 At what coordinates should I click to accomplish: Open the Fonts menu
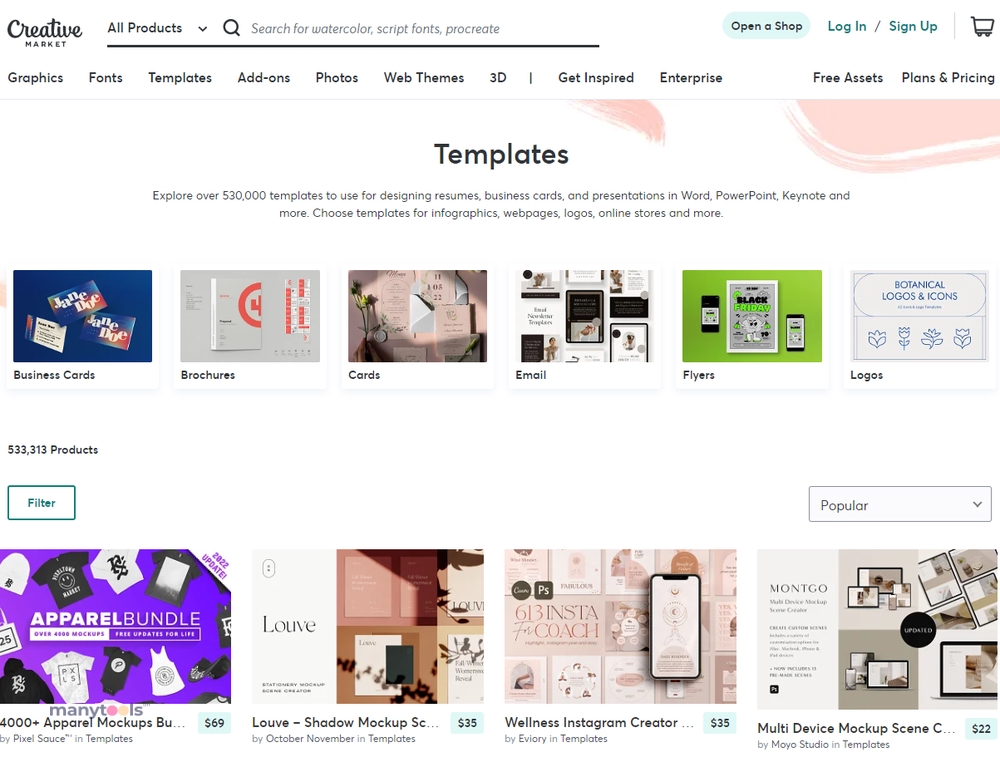click(x=105, y=78)
